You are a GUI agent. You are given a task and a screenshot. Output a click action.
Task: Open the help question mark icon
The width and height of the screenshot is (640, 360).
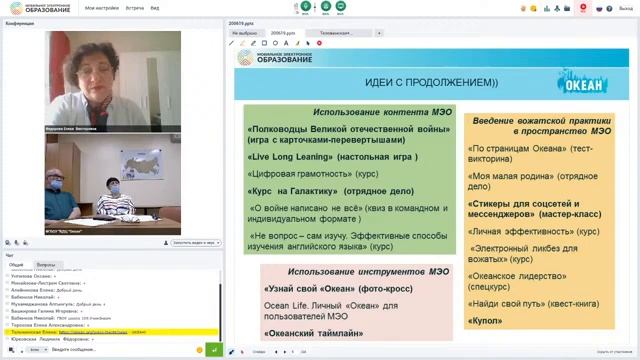coord(609,9)
